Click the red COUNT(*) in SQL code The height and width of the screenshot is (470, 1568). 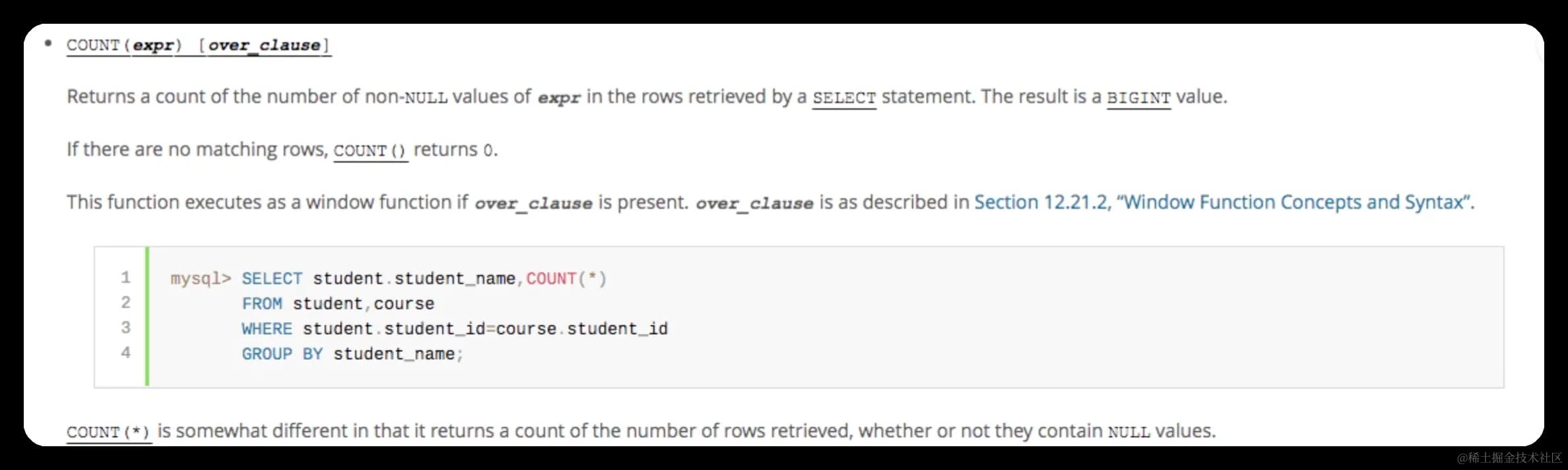[566, 279]
